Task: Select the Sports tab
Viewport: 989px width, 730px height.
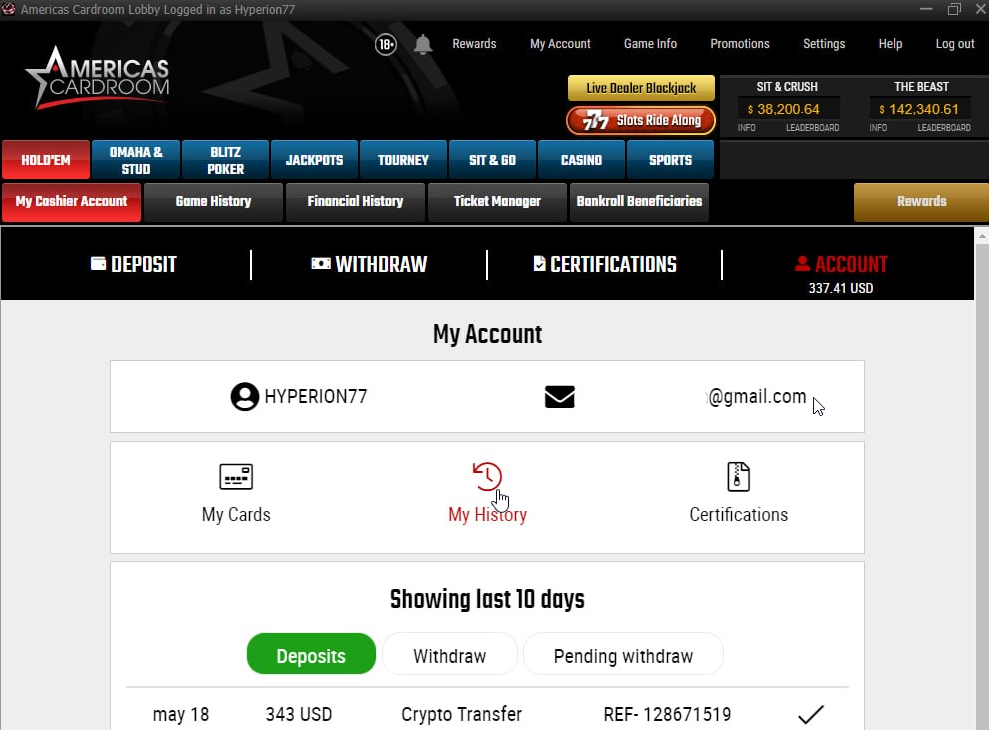Action: (x=670, y=160)
